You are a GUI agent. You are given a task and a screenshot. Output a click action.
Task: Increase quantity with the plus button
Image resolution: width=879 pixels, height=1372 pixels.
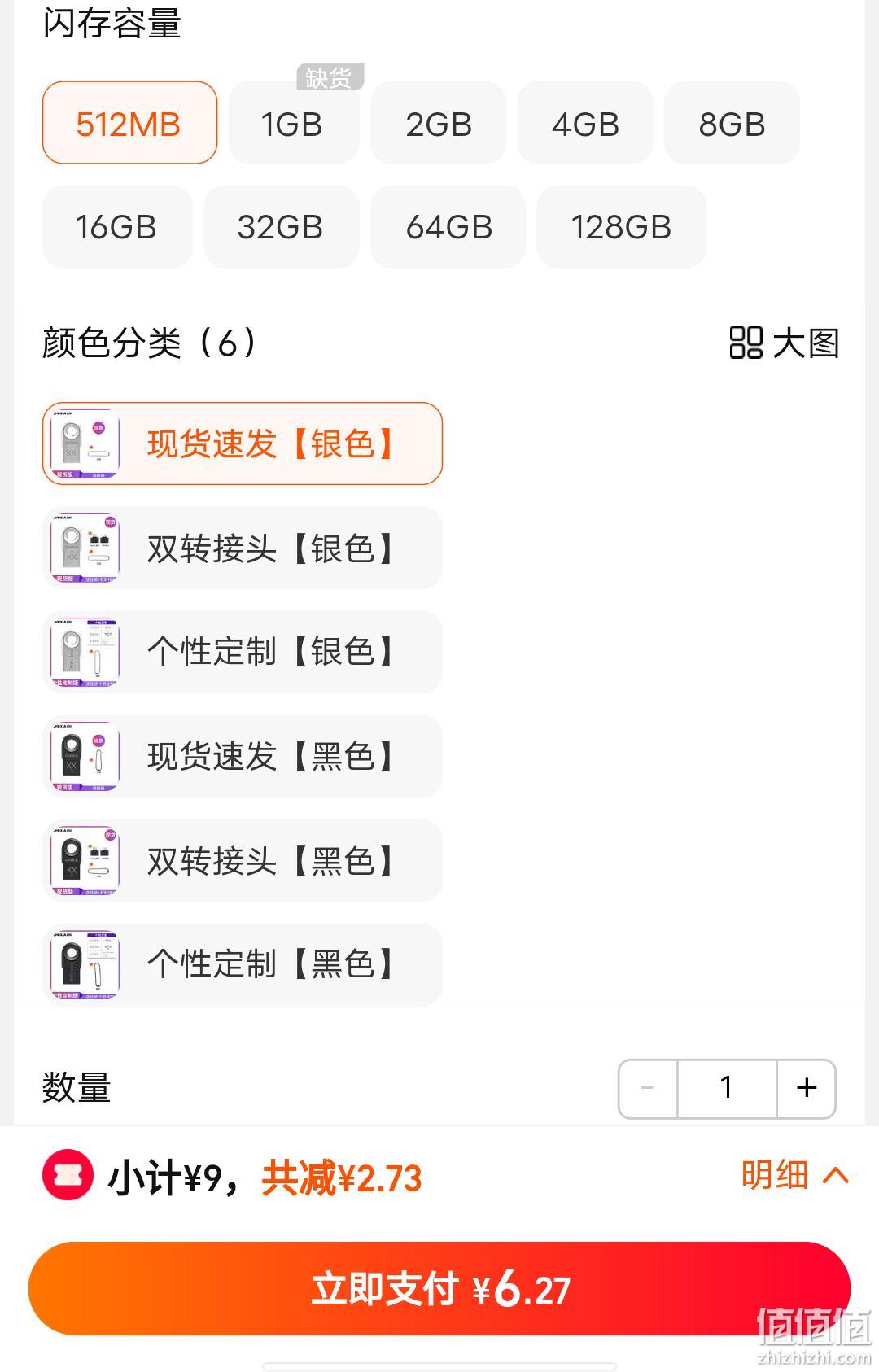click(807, 1088)
